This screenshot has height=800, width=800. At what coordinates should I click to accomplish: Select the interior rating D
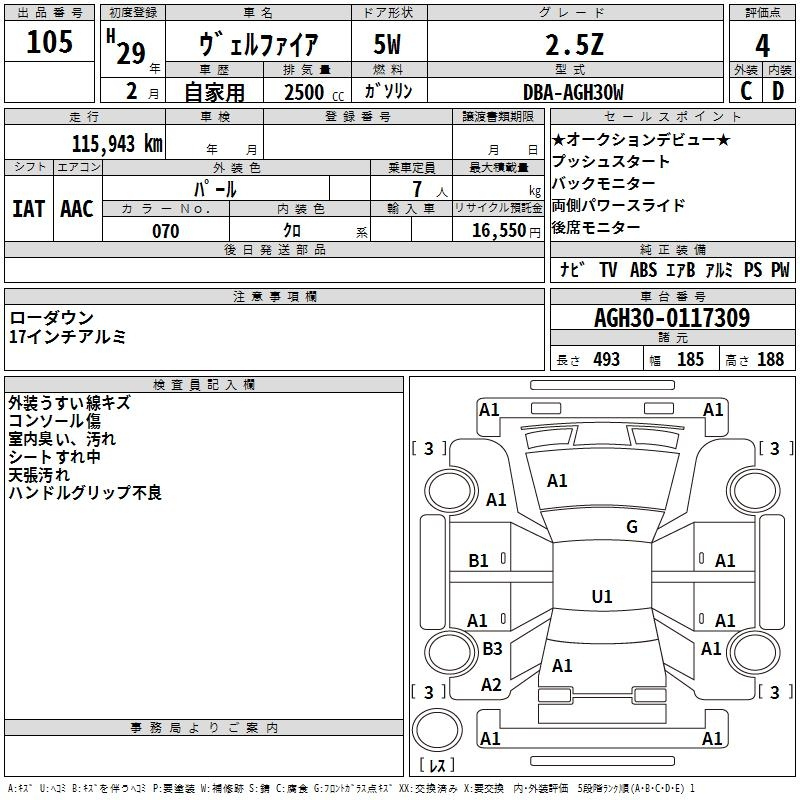tap(778, 91)
